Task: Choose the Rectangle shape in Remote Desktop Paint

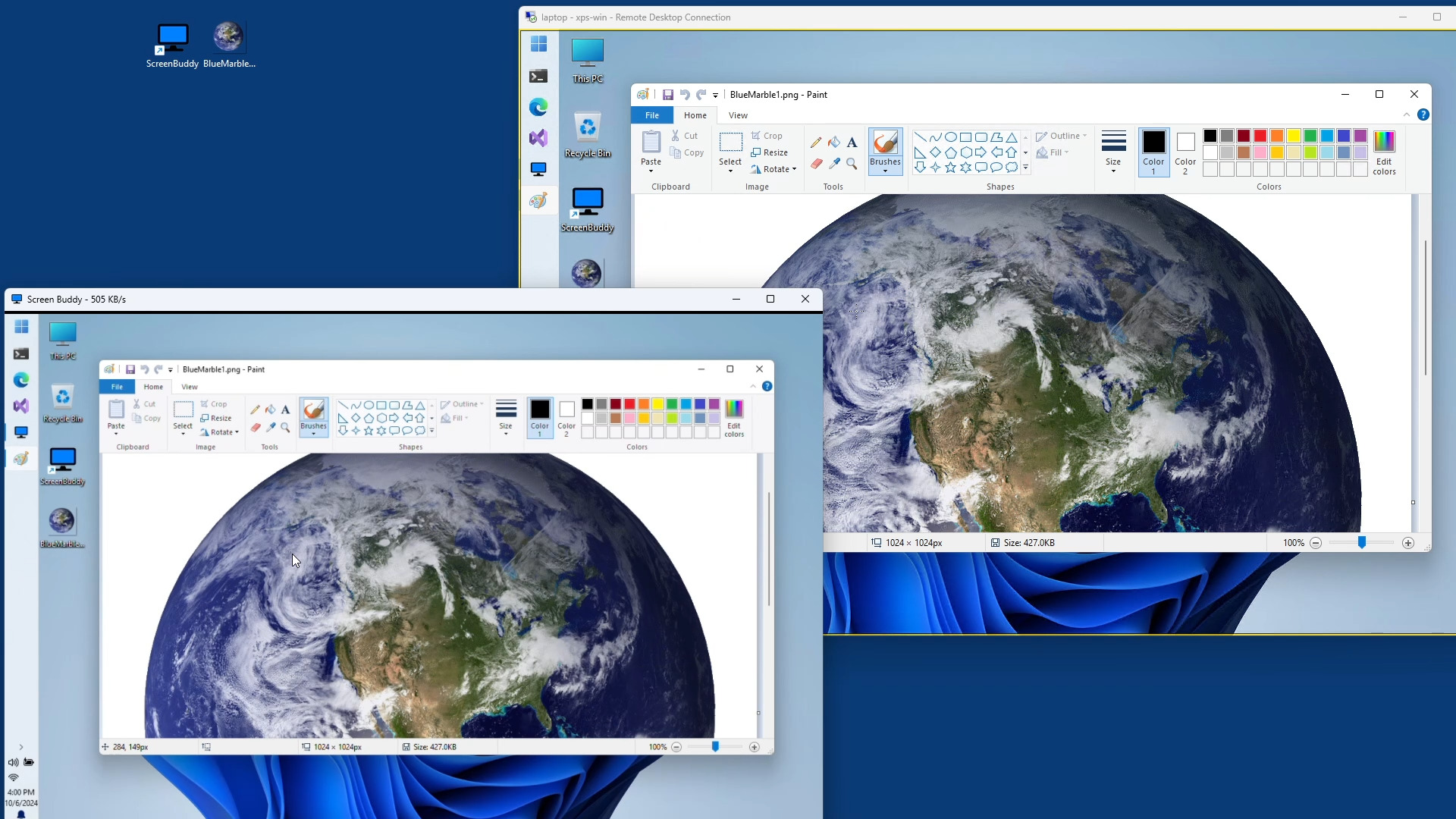Action: click(965, 137)
